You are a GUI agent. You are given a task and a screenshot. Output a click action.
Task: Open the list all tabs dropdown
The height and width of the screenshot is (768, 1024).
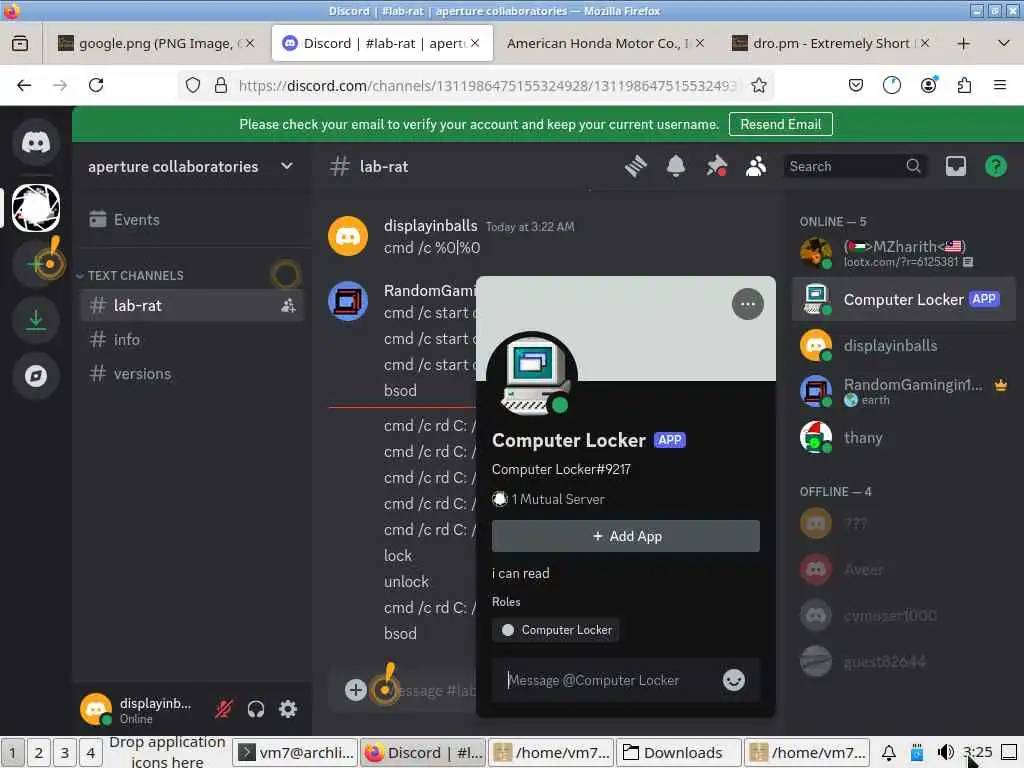tap(1004, 43)
